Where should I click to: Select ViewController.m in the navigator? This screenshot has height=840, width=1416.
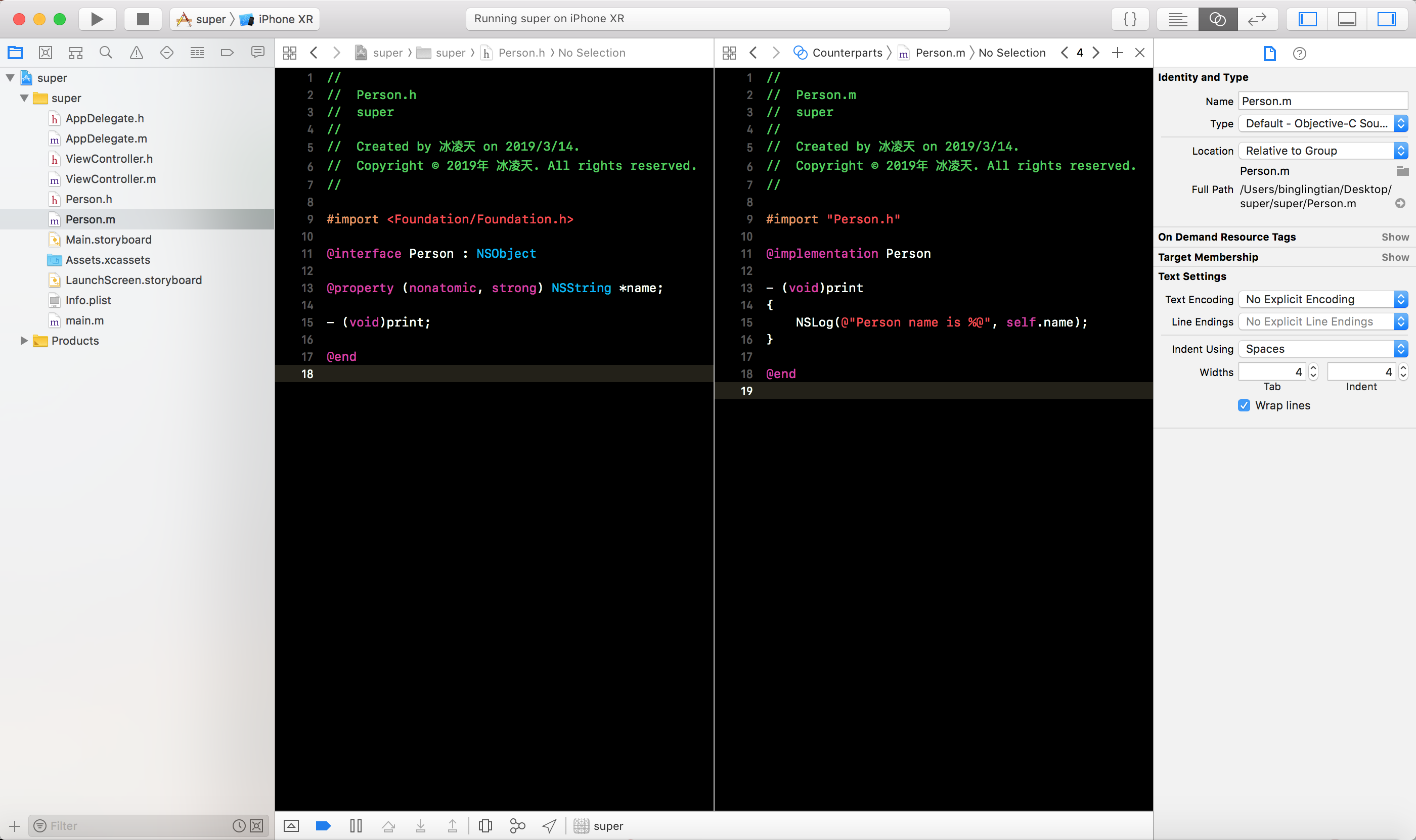110,179
